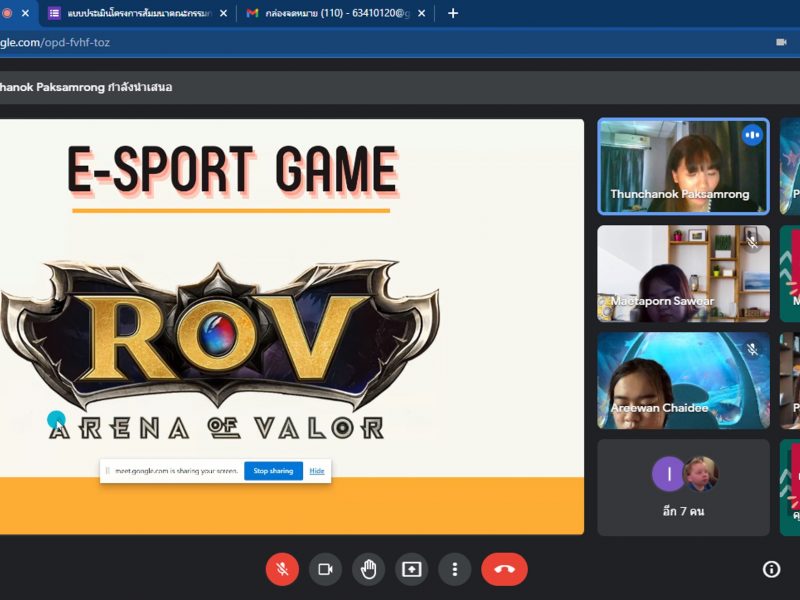The image size is (800, 600).
Task: Close the Google Meet tab
Action: point(26,13)
